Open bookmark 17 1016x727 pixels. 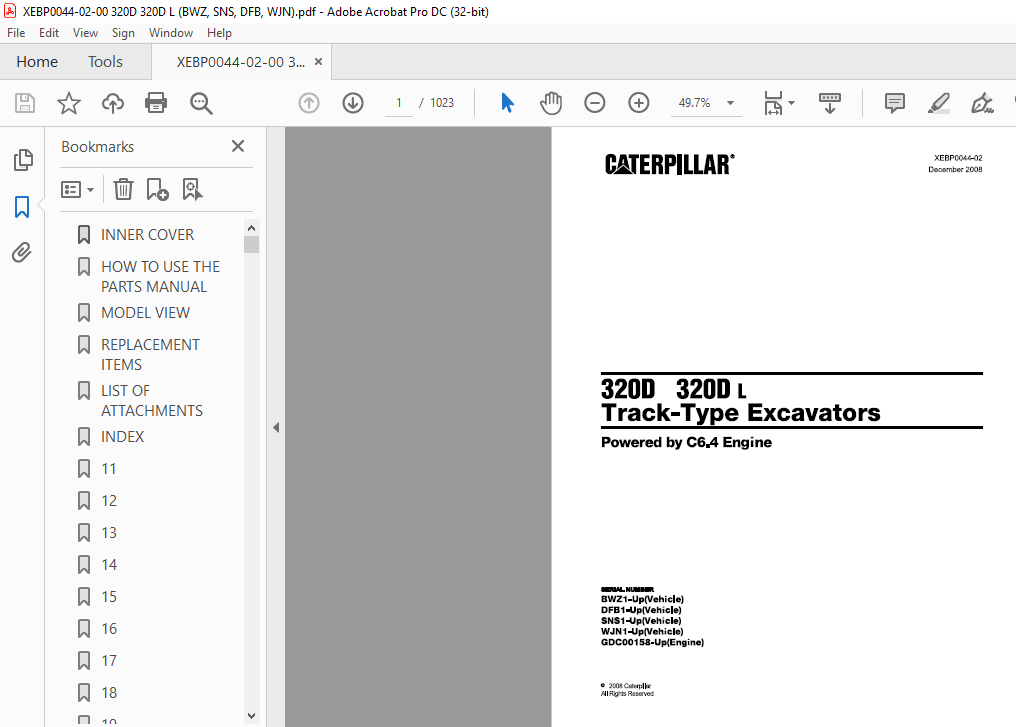point(109,661)
